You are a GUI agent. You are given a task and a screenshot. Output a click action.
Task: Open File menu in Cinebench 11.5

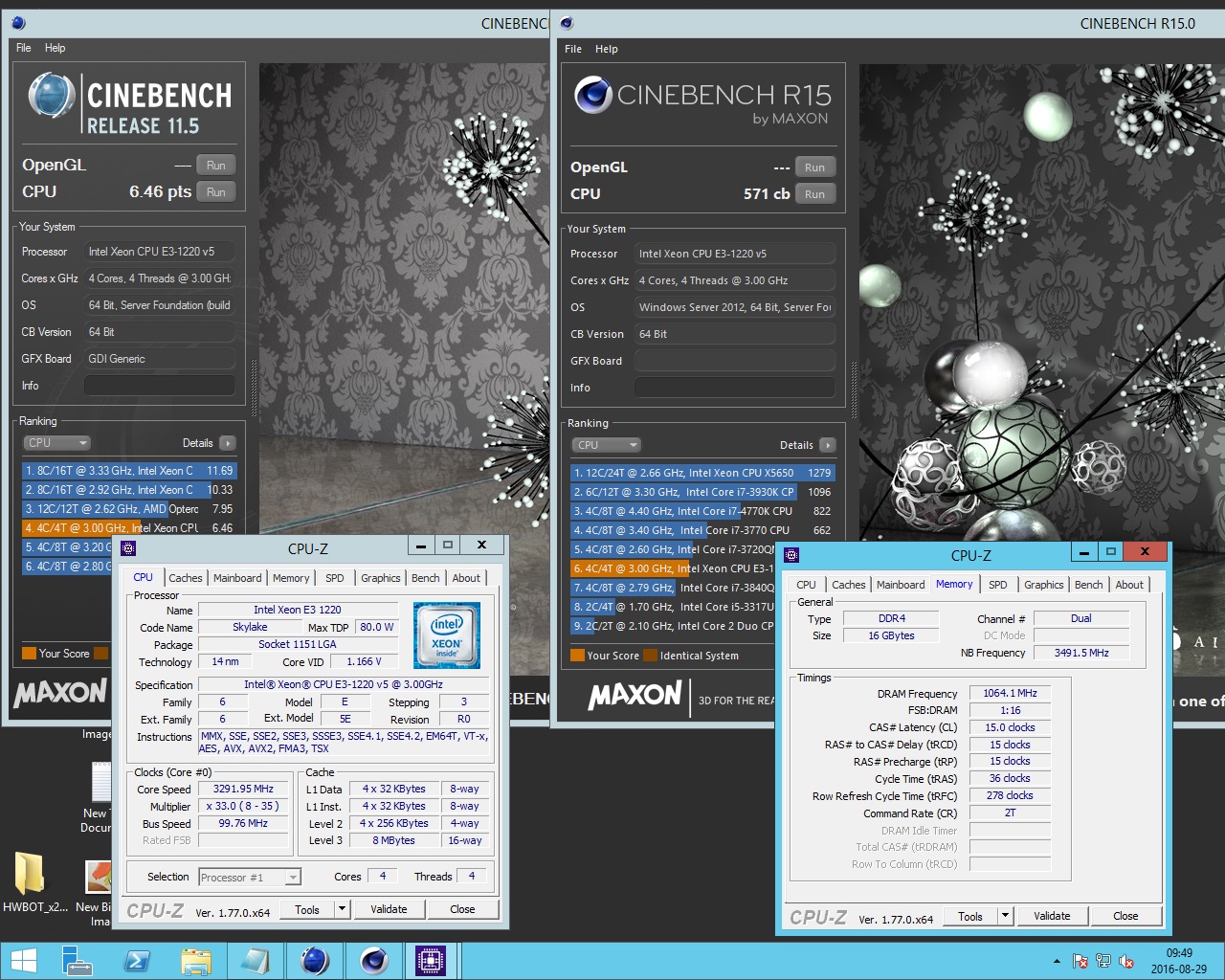pyautogui.click(x=24, y=48)
